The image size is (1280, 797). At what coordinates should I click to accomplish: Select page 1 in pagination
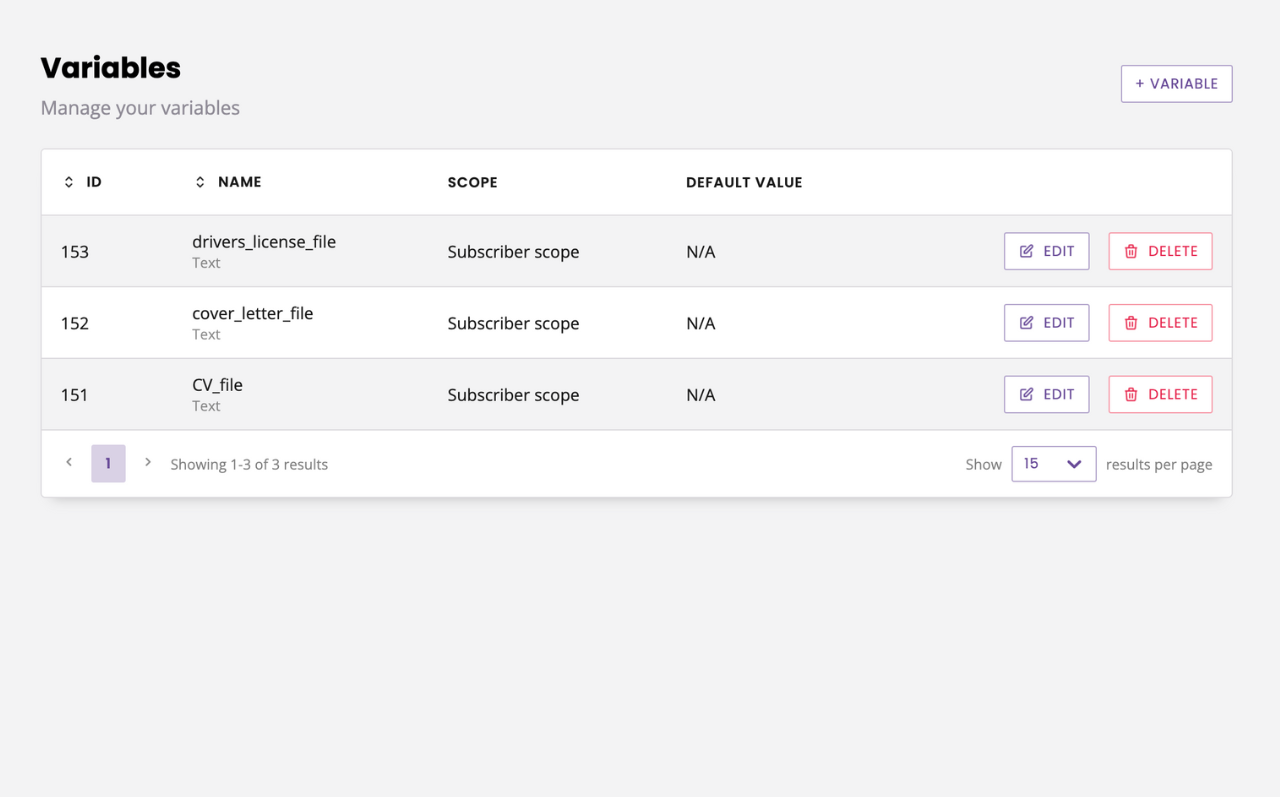point(108,464)
